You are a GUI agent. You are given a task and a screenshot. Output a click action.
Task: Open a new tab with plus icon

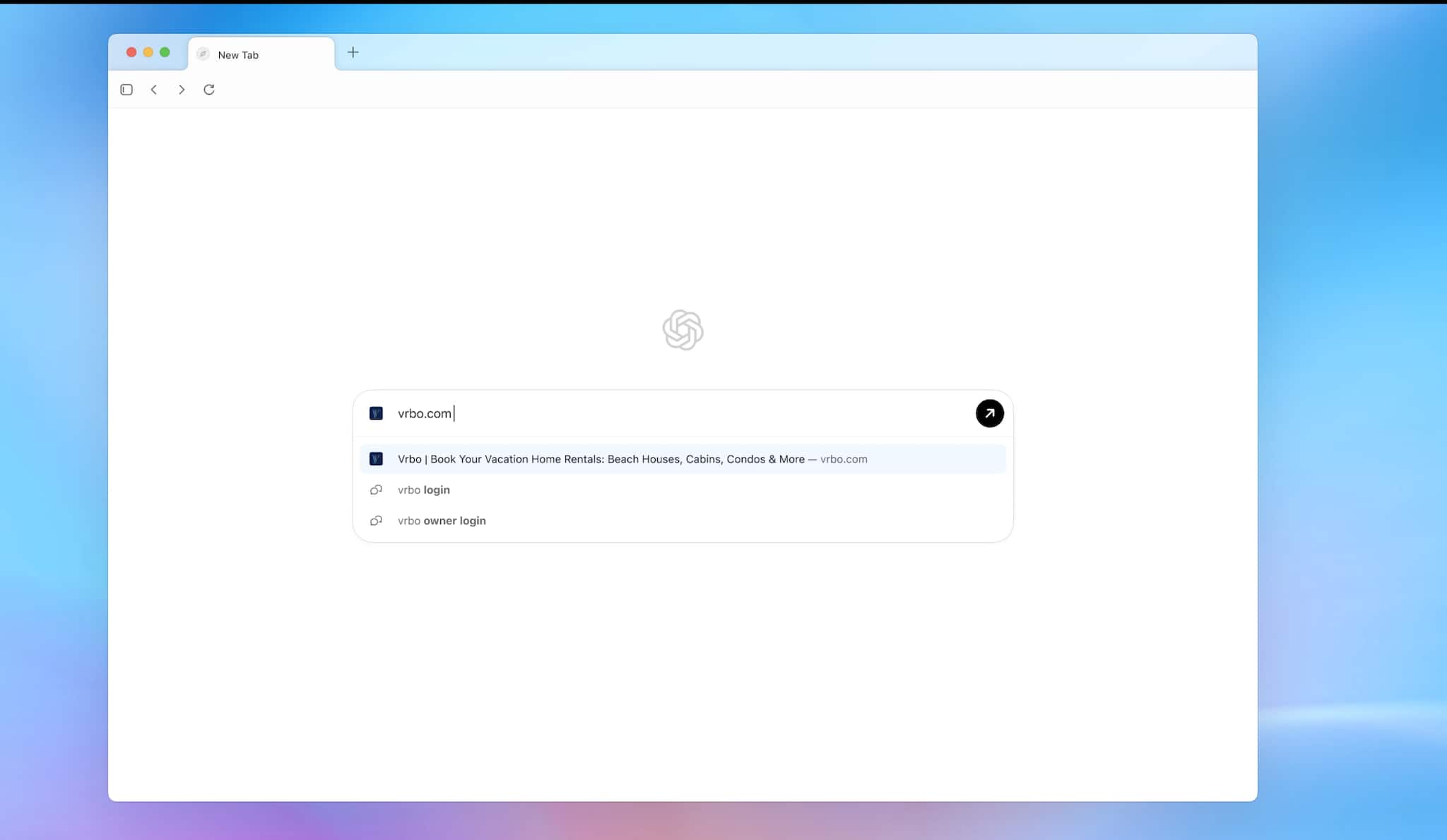coord(353,52)
